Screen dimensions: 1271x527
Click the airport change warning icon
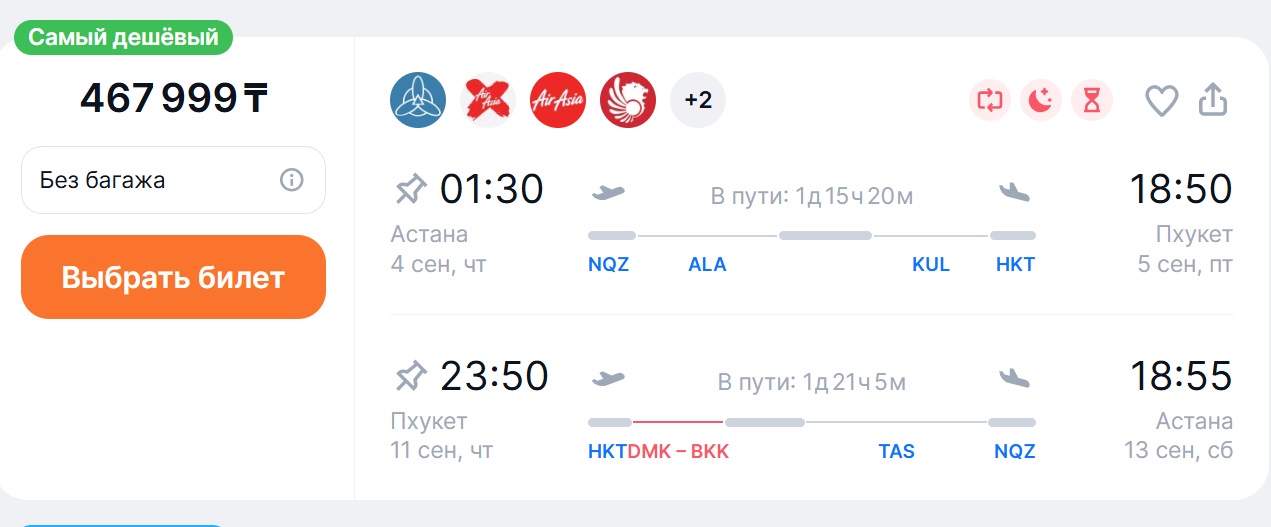click(x=990, y=100)
